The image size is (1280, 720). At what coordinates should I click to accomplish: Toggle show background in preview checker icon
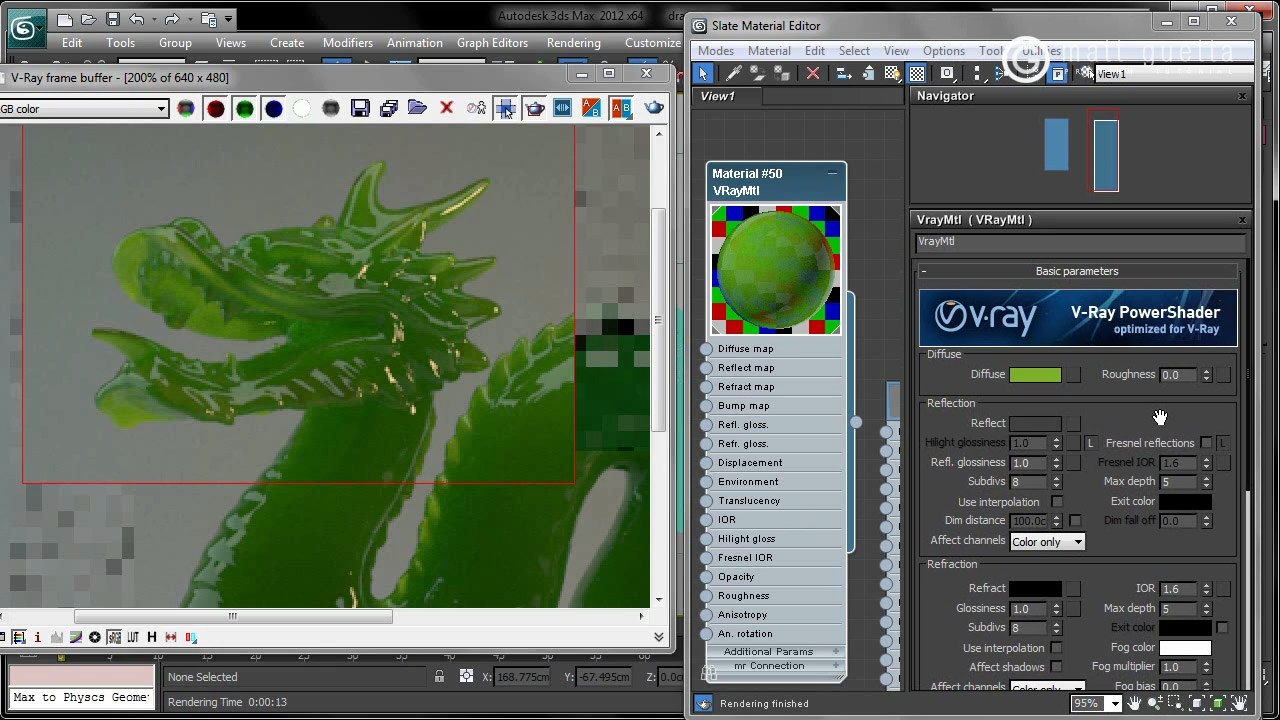(917, 73)
